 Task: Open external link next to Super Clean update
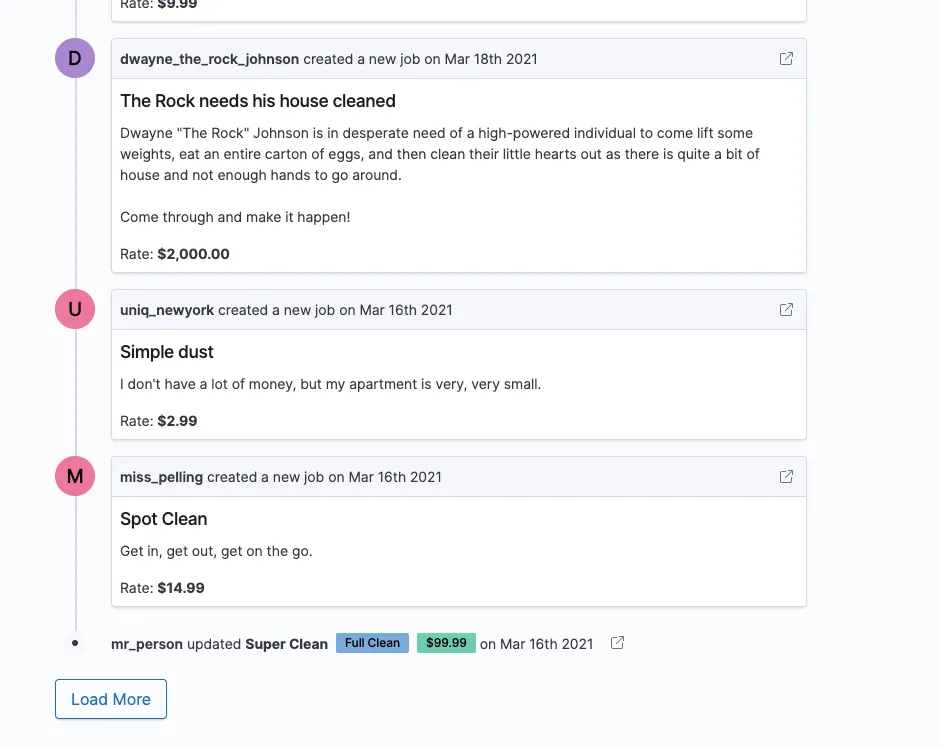tap(618, 643)
